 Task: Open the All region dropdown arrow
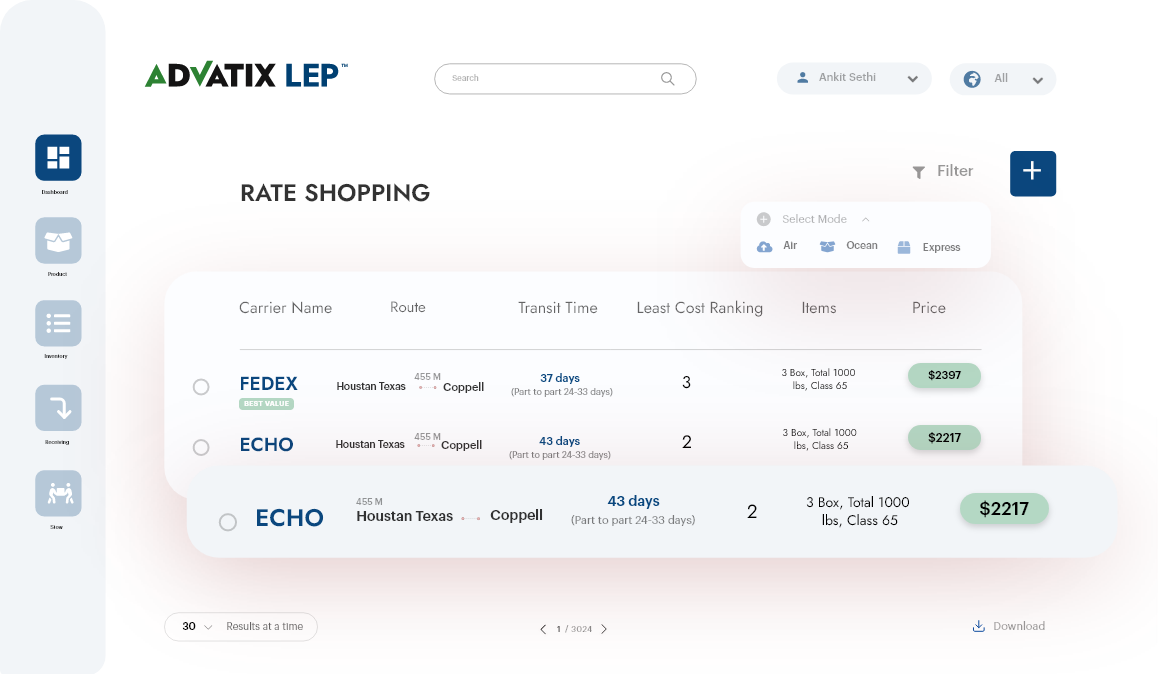(1038, 80)
